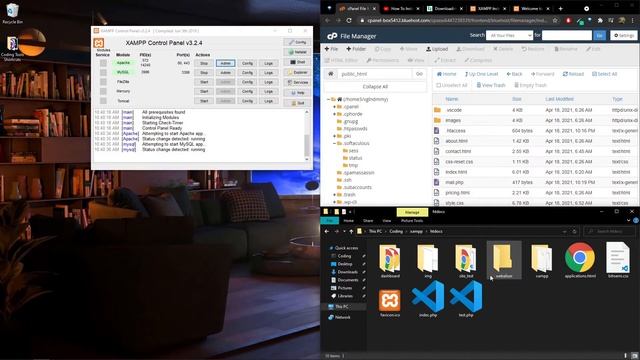Image resolution: width=640 pixels, height=360 pixels.
Task: Switch to the YouTube How To tab
Action: coord(401,8)
